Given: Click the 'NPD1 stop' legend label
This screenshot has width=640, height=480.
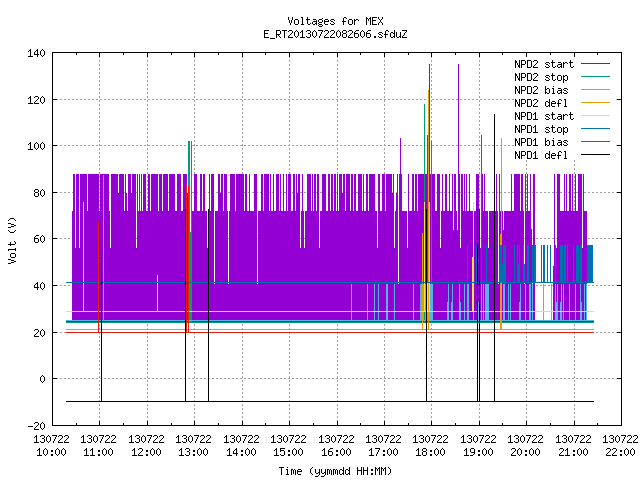Looking at the screenshot, I should pyautogui.click(x=541, y=129).
